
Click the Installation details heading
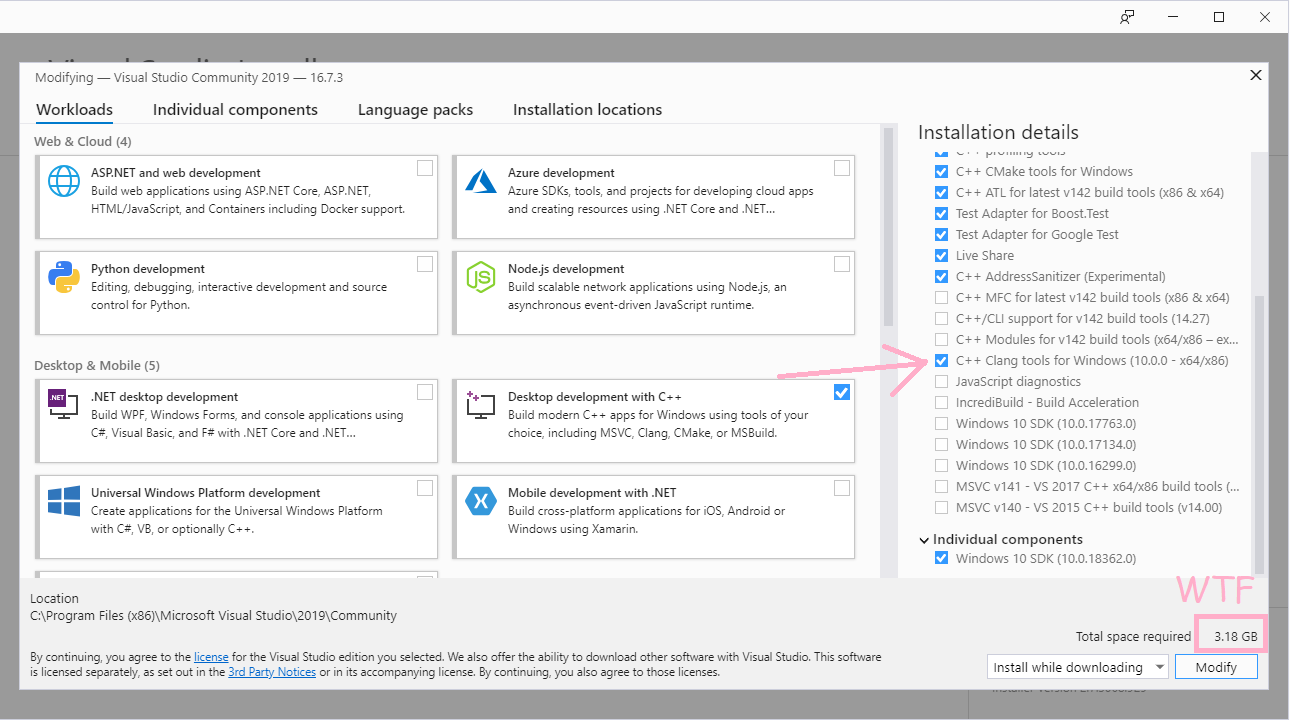[998, 132]
